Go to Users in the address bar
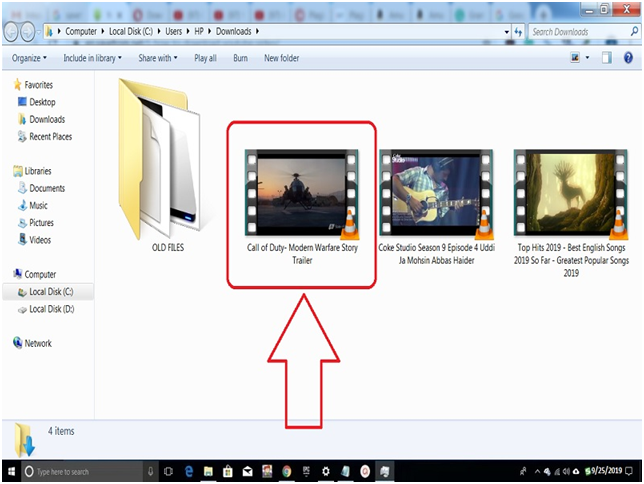The height and width of the screenshot is (484, 644). pyautogui.click(x=174, y=31)
